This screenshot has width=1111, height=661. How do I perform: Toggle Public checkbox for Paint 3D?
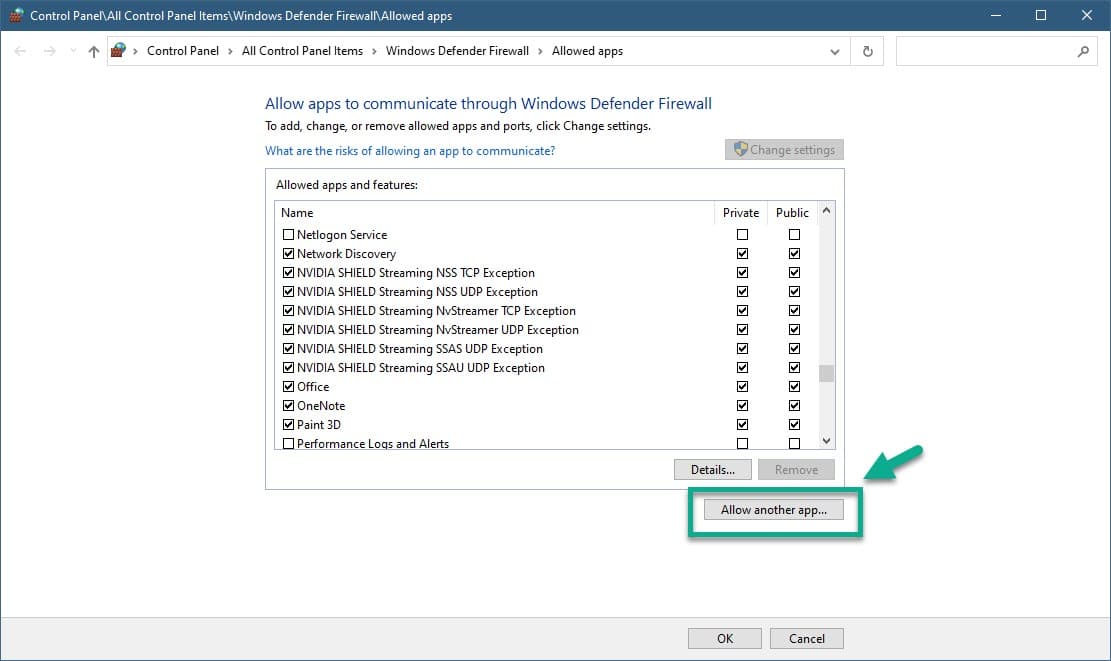click(x=794, y=425)
